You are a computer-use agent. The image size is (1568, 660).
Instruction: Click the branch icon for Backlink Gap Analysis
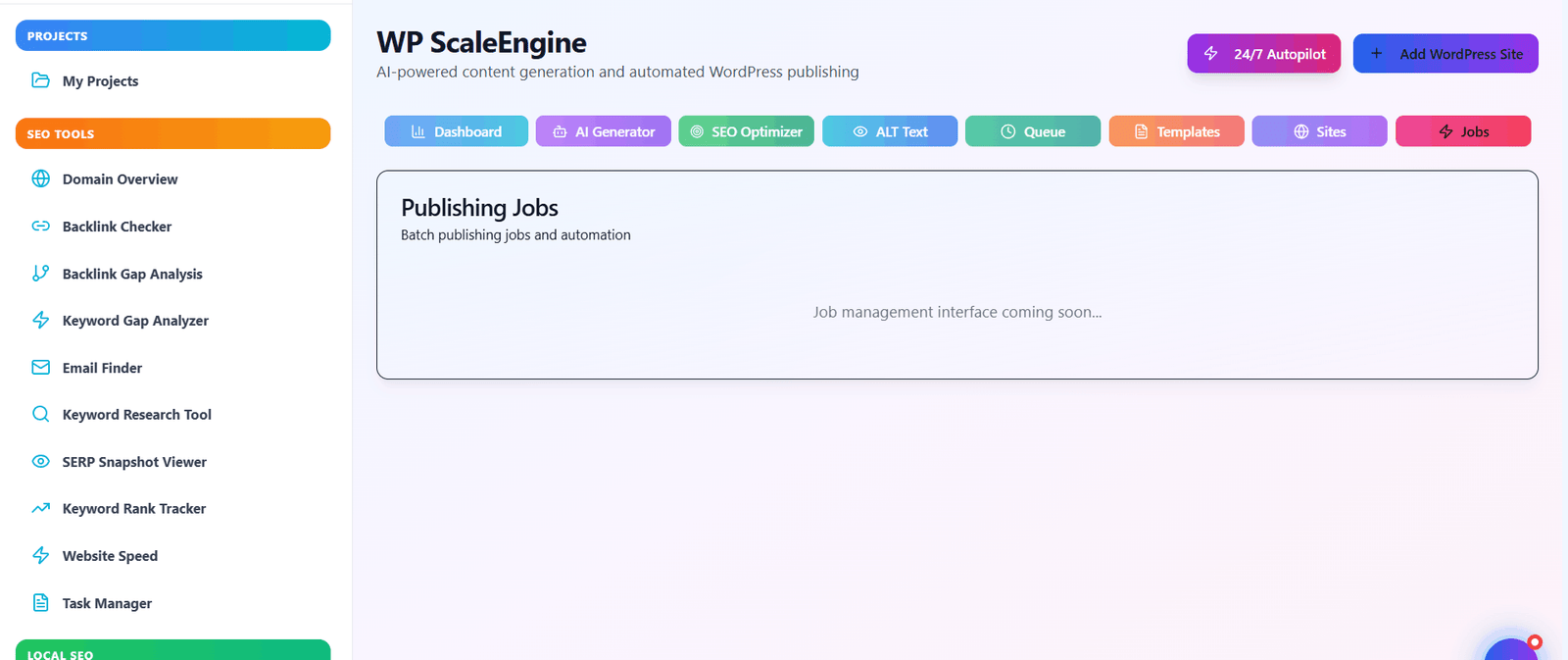click(x=40, y=274)
